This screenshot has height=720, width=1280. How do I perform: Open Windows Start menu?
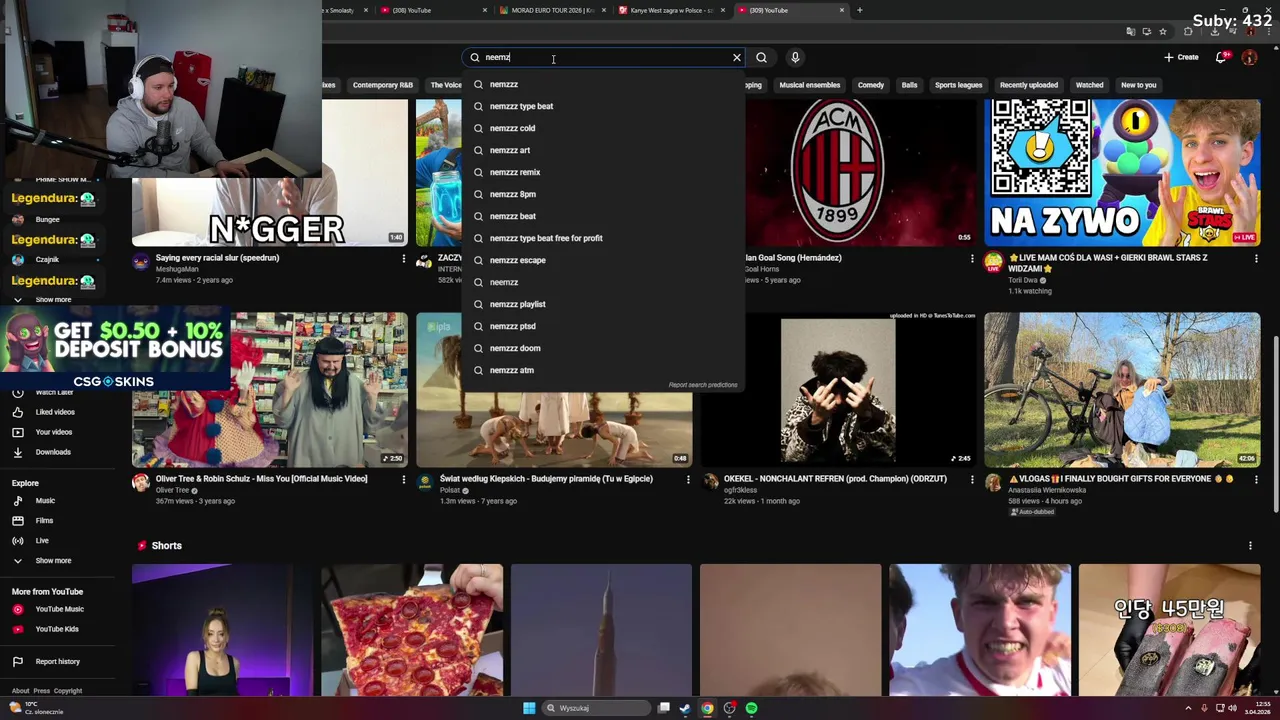point(529,708)
